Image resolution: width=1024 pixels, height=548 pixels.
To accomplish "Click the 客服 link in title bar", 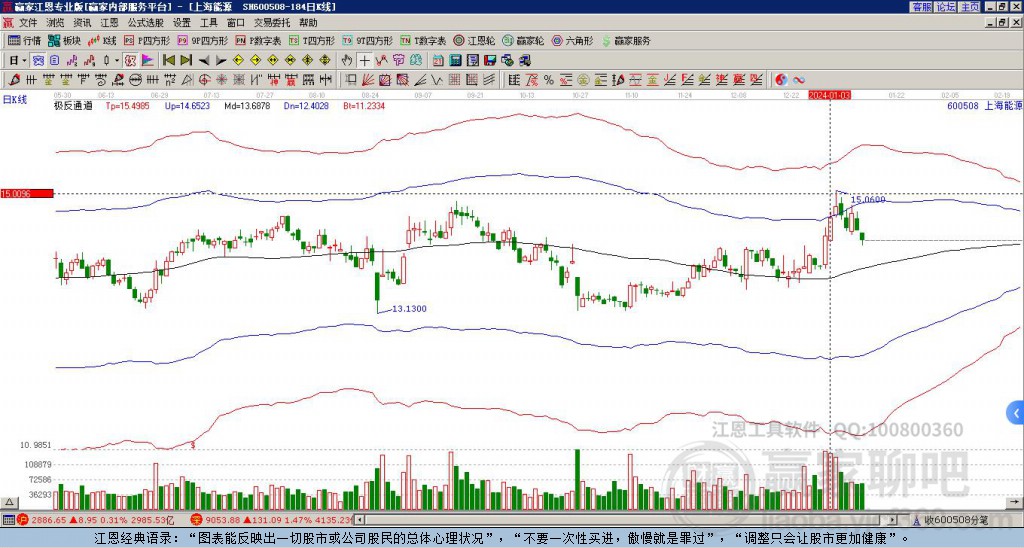I will point(921,7).
